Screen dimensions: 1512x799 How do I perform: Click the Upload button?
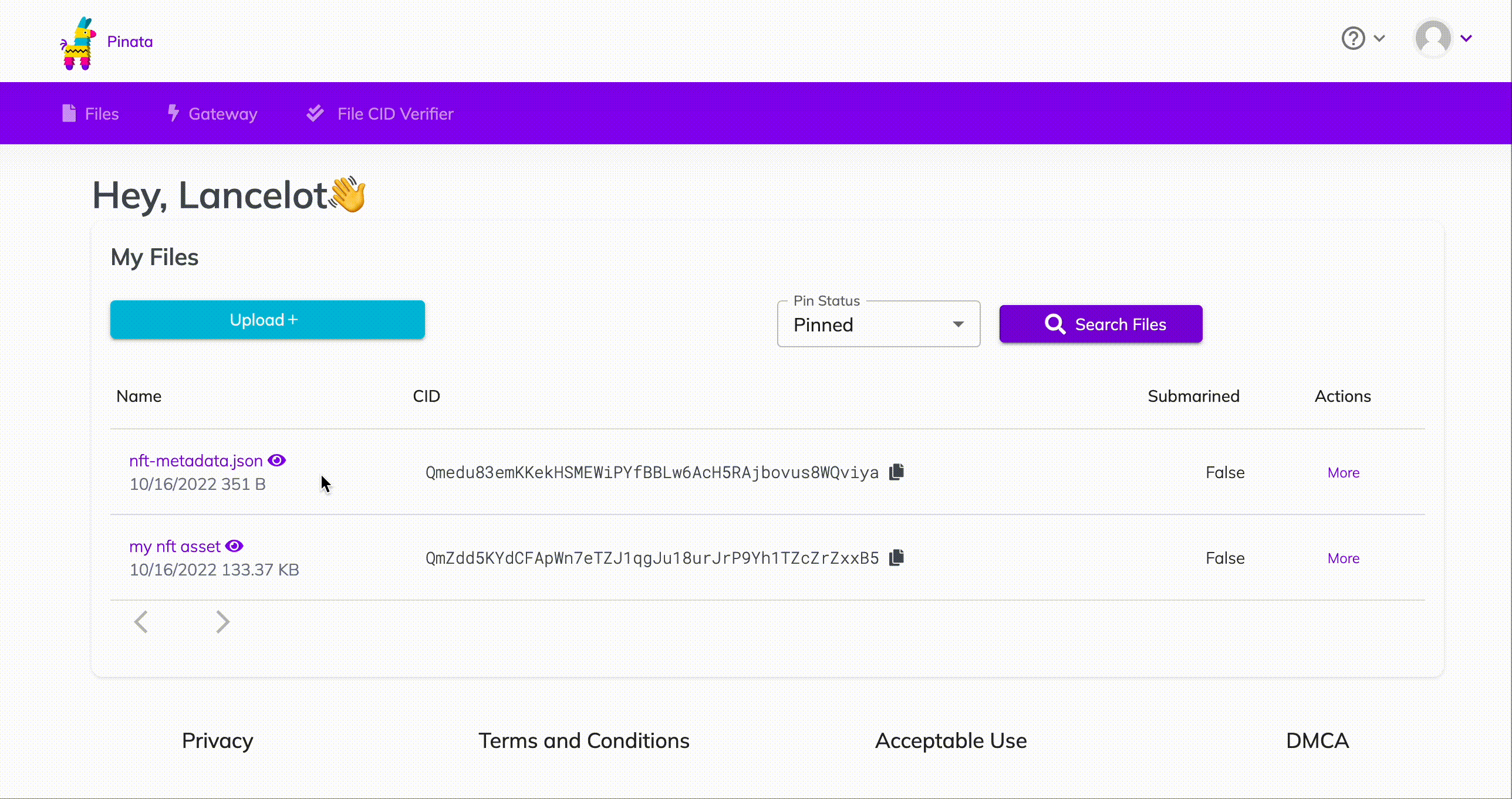coord(266,320)
